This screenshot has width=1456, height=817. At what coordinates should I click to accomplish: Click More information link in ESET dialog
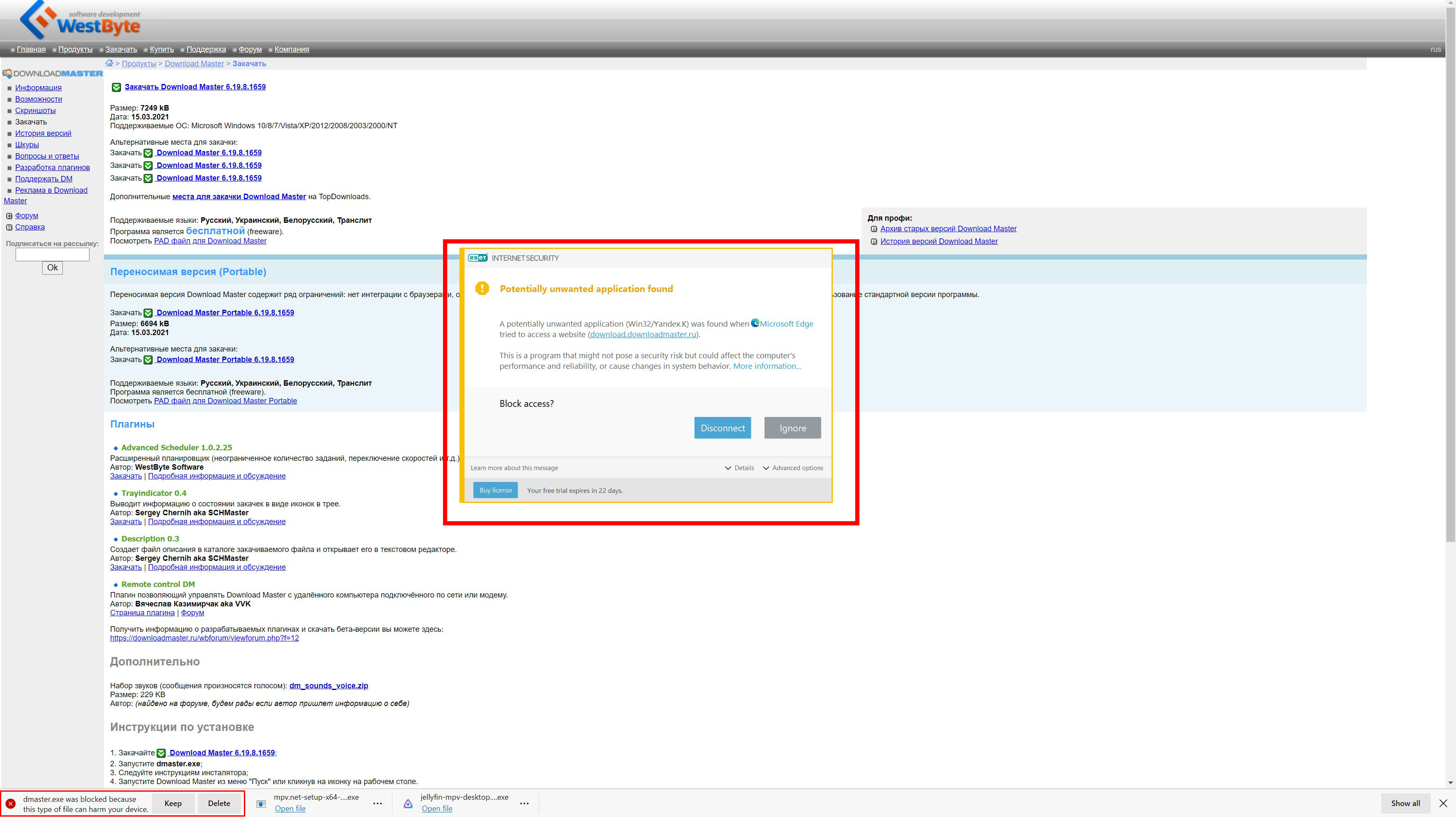(767, 366)
